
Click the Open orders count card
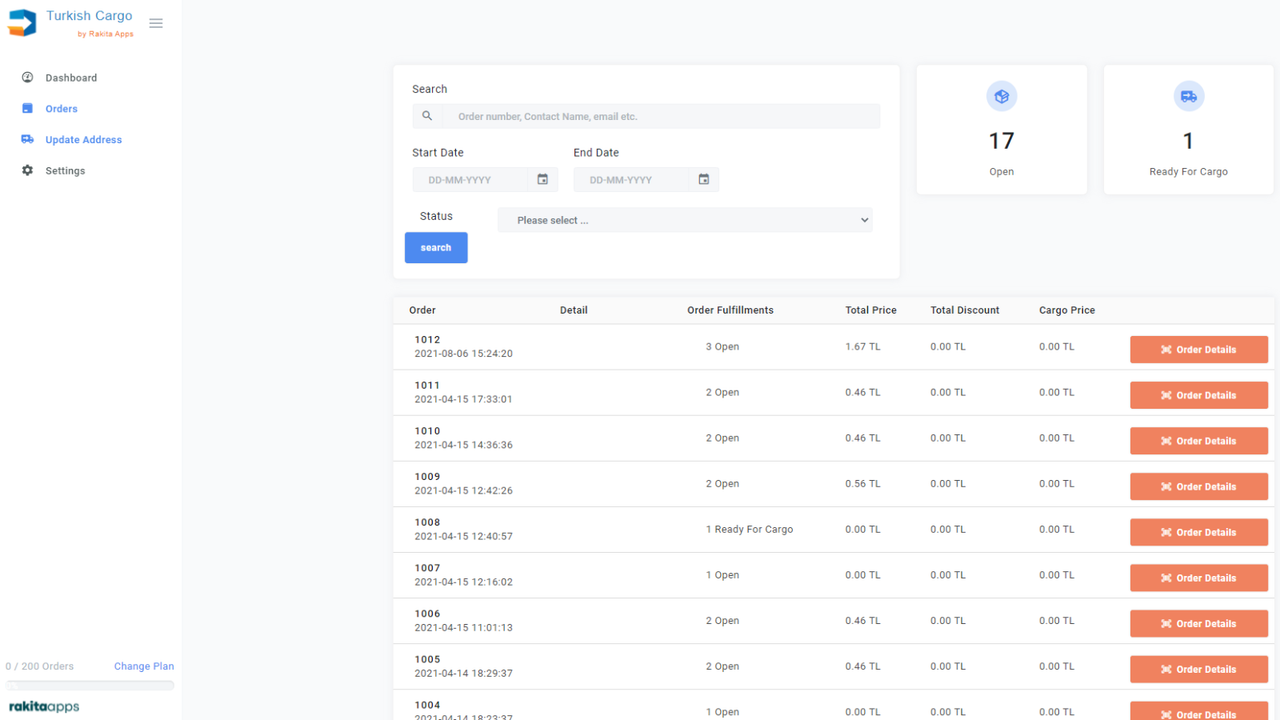point(1001,130)
